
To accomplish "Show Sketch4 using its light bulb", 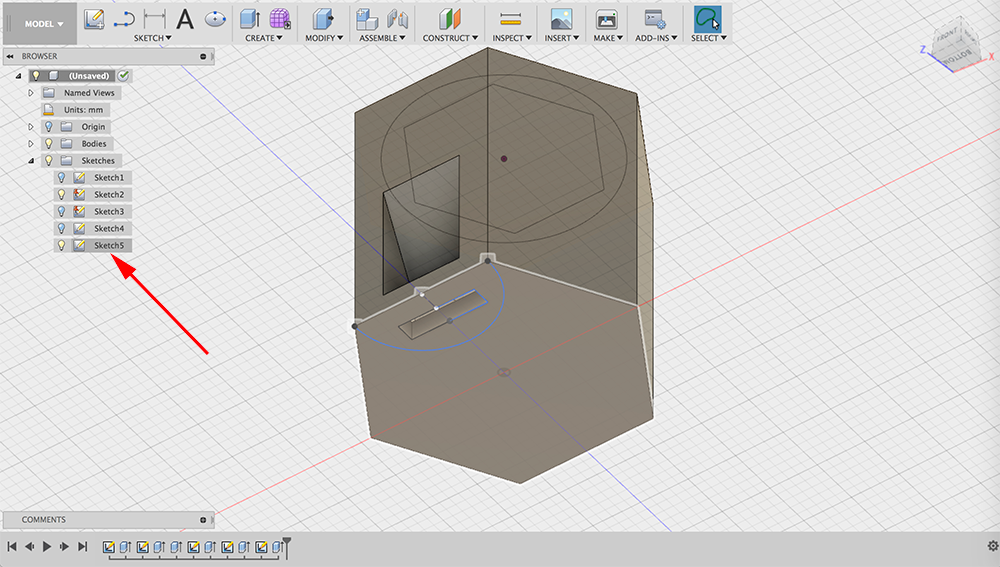I will click(x=61, y=228).
